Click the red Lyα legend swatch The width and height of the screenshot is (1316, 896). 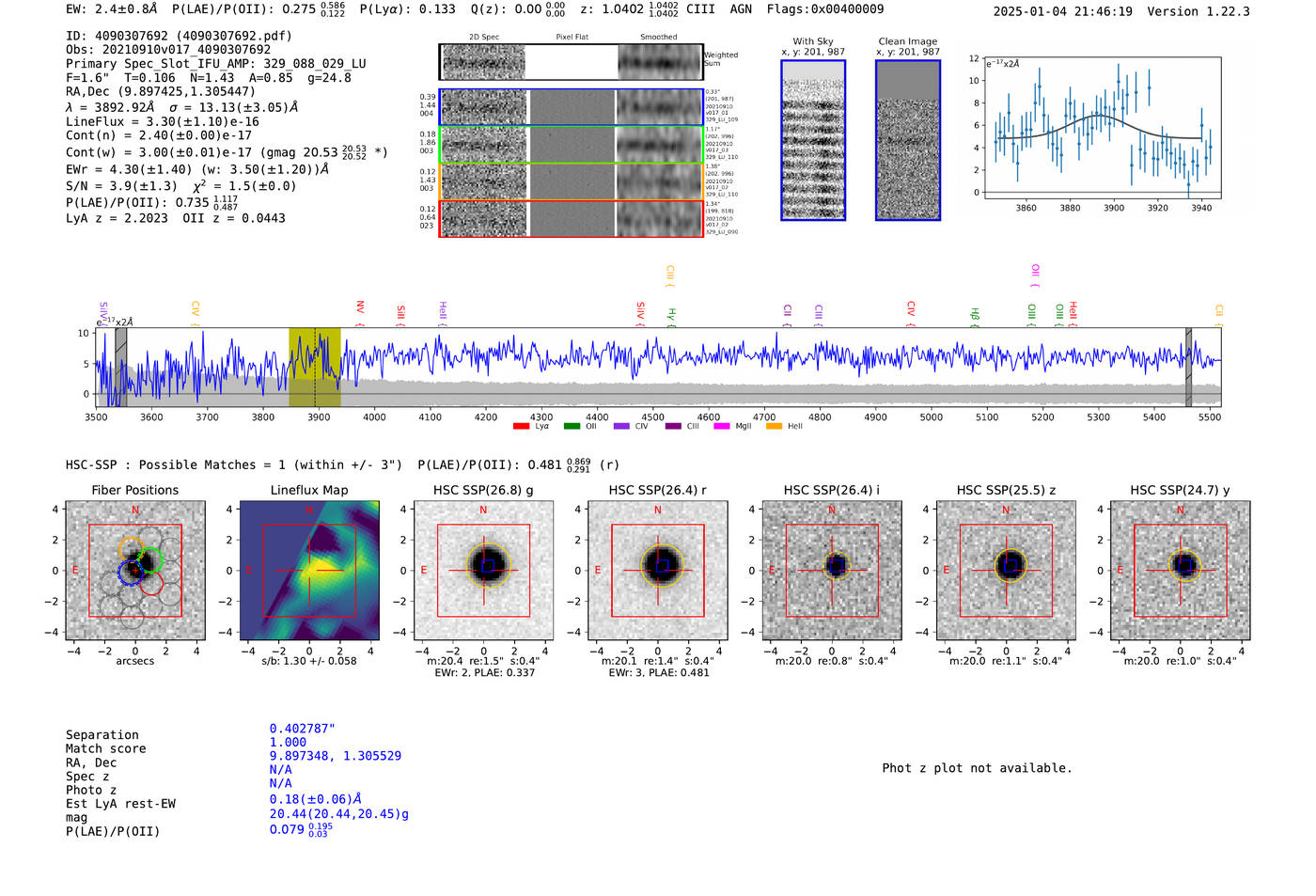(x=521, y=427)
